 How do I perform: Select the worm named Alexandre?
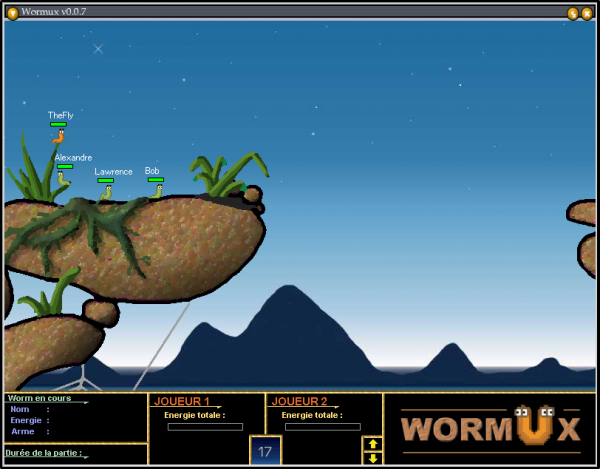pos(63,178)
